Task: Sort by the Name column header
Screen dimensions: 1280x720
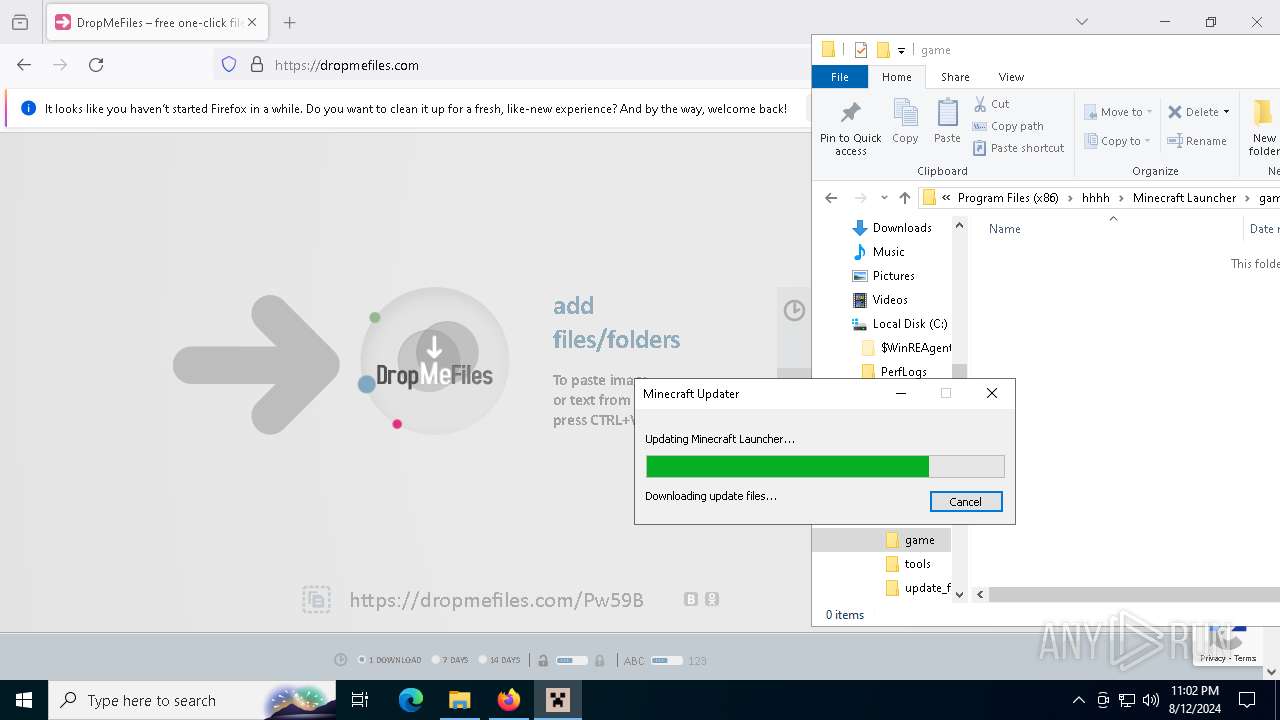Action: pos(1005,229)
